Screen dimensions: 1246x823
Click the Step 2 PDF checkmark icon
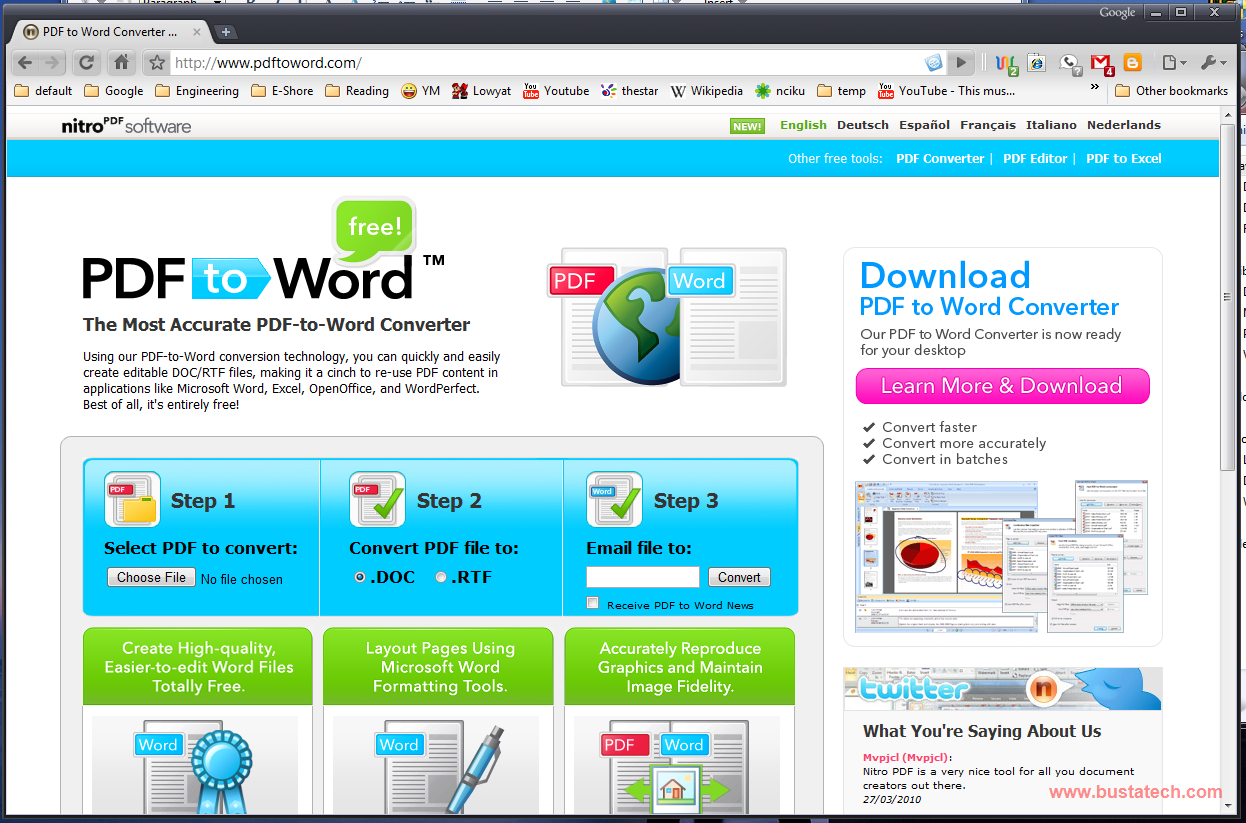coord(377,499)
